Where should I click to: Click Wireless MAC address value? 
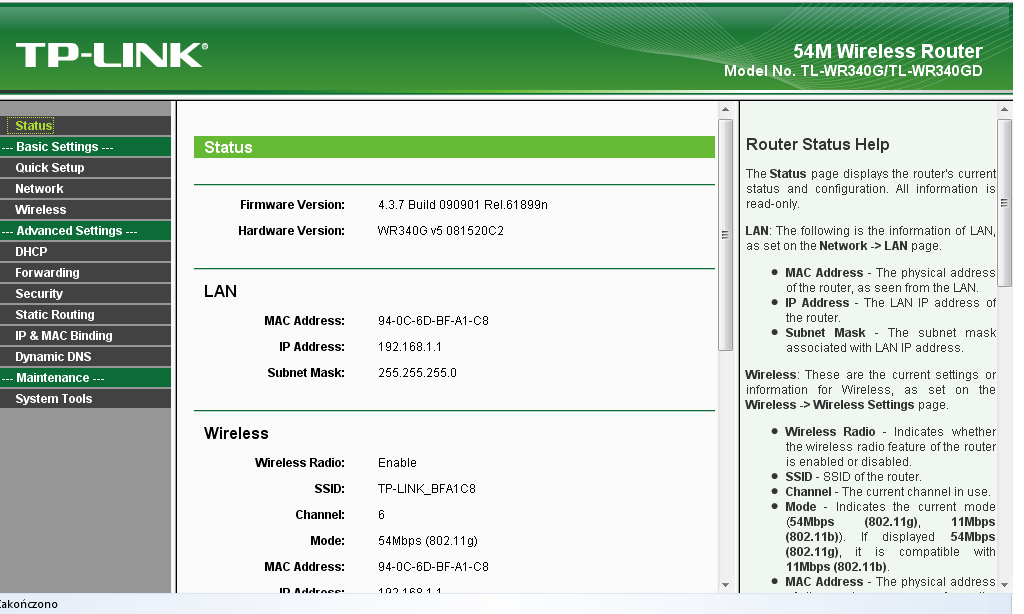click(x=433, y=567)
